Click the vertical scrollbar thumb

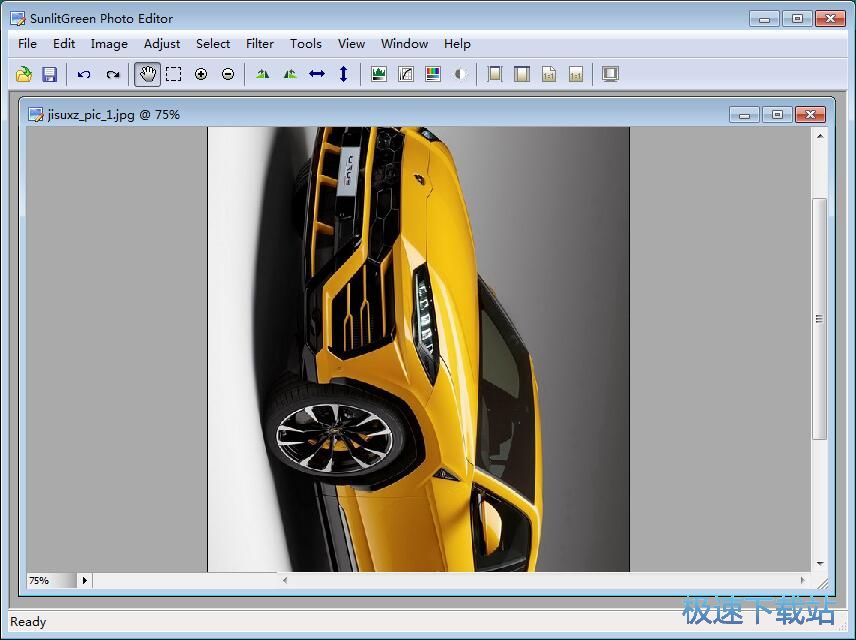pos(819,318)
